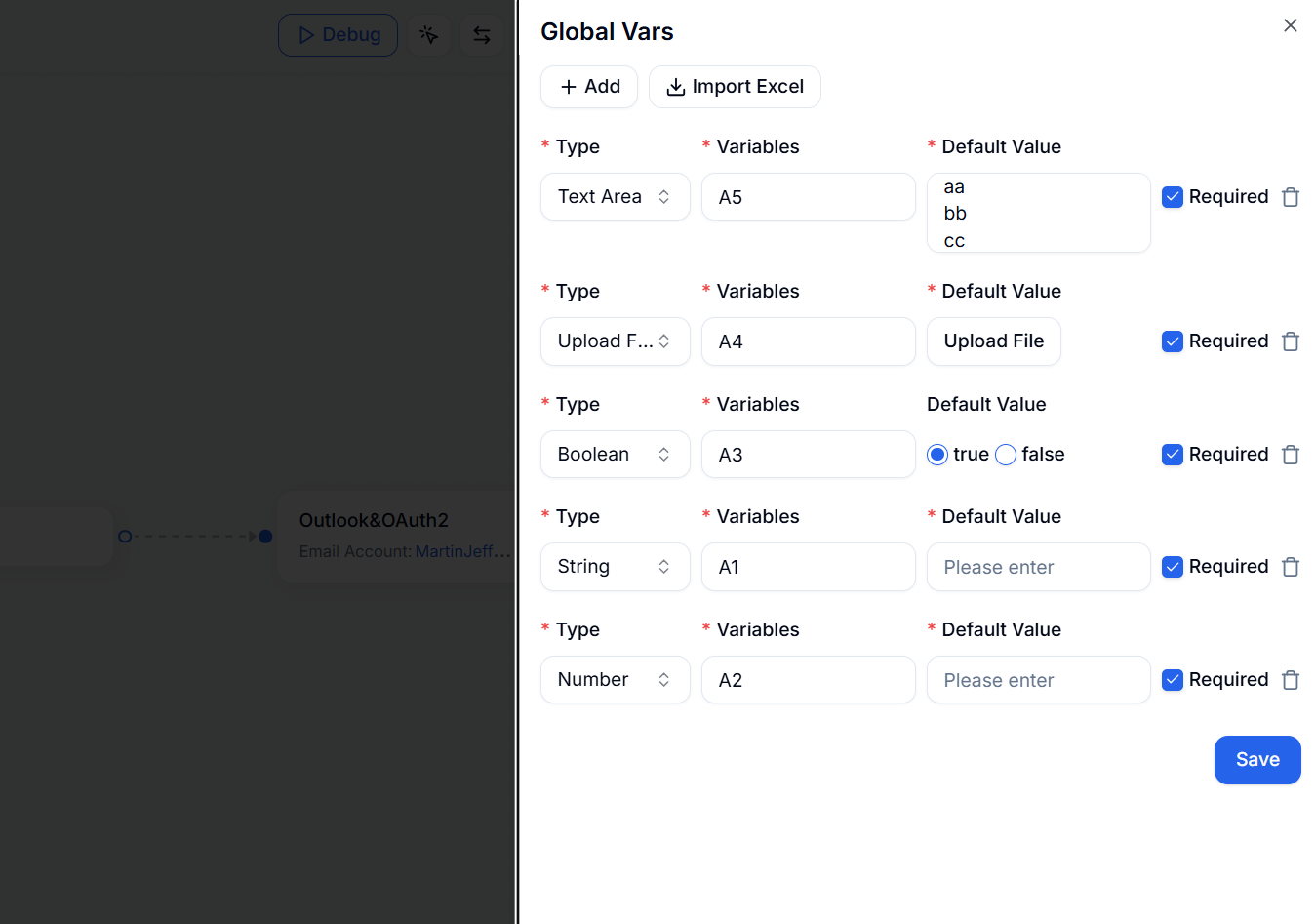Open the Text Area type dropdown
The height and width of the screenshot is (924, 1315).
coord(615,197)
